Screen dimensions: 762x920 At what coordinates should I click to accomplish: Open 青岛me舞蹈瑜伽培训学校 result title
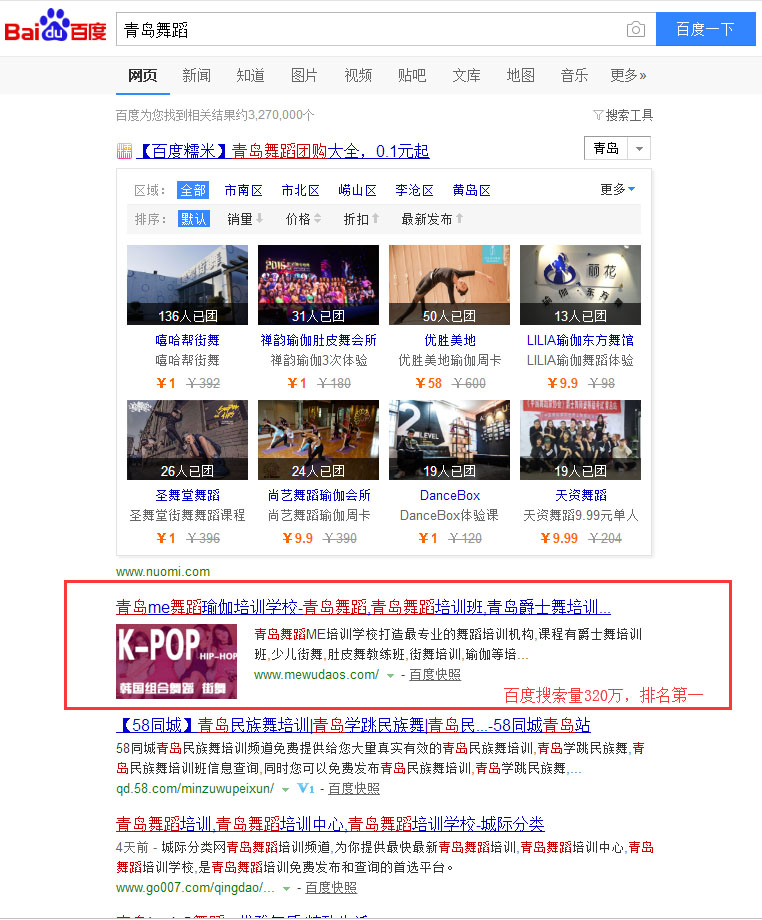pyautogui.click(x=363, y=607)
